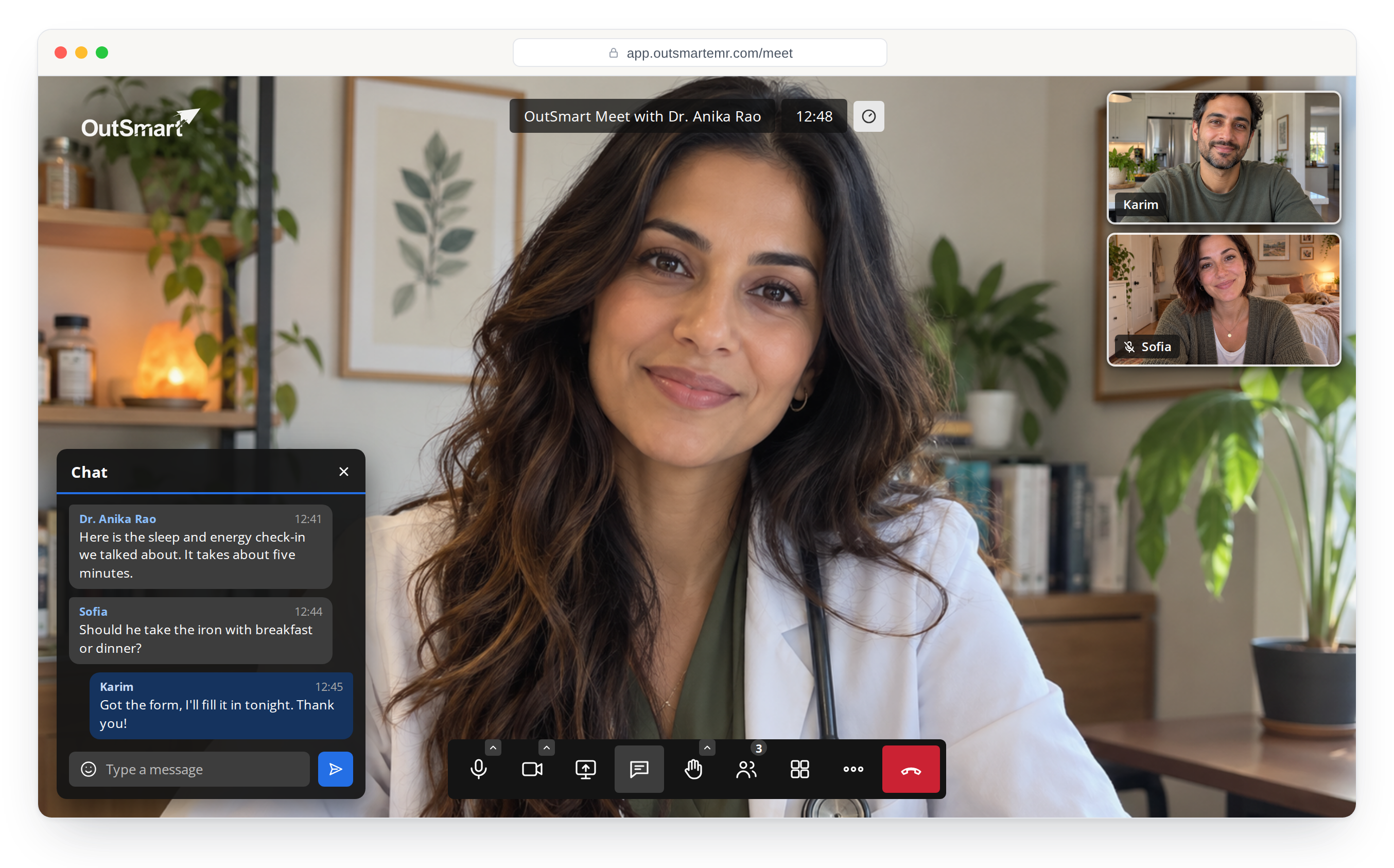
Task: Click the browser address bar
Action: tap(700, 53)
